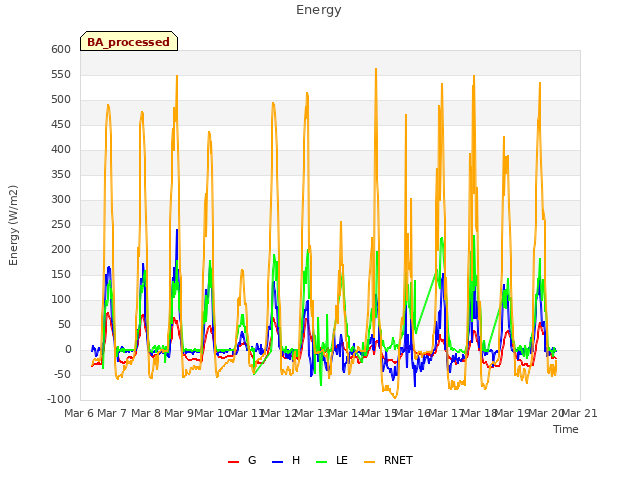This screenshot has height=480, width=640.
Task: Click the Mar 18 x-axis label
Action: 479,414
